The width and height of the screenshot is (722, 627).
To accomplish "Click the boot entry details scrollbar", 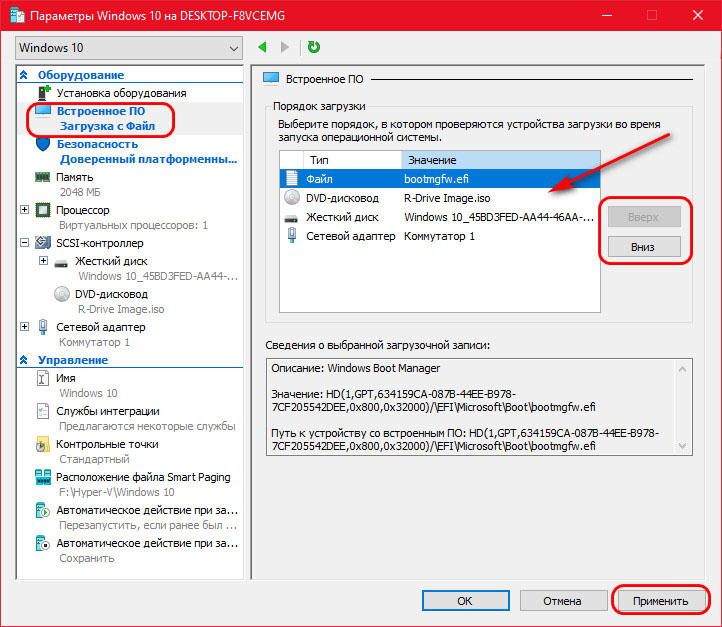I will click(685, 408).
